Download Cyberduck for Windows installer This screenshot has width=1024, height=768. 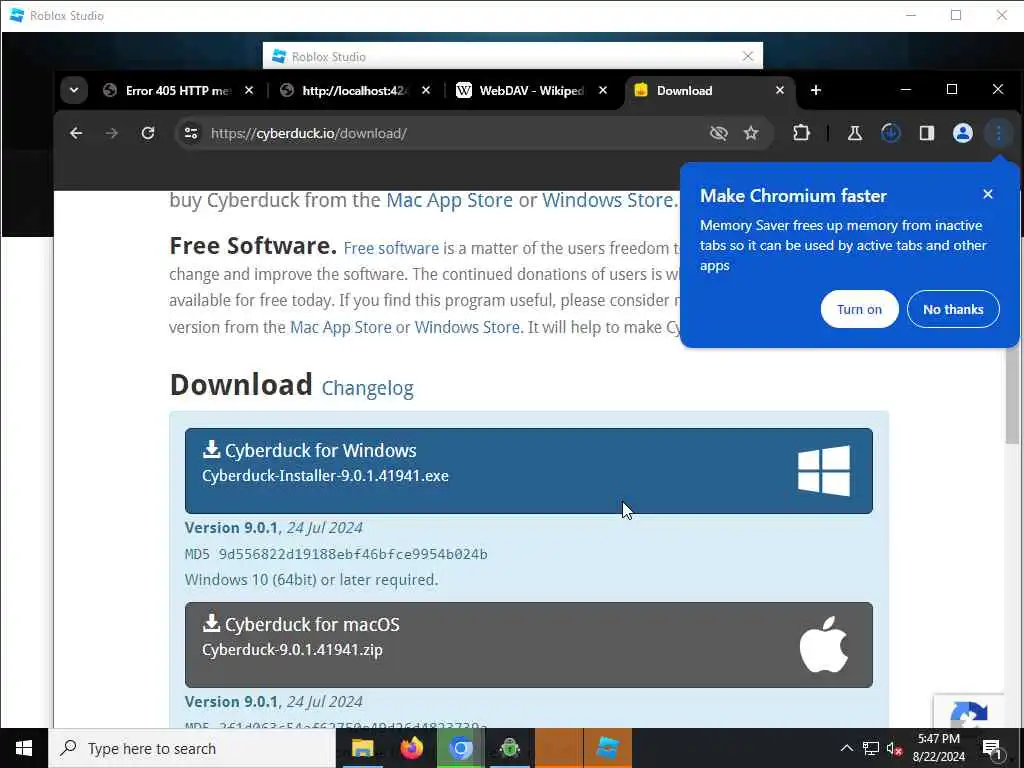point(528,471)
